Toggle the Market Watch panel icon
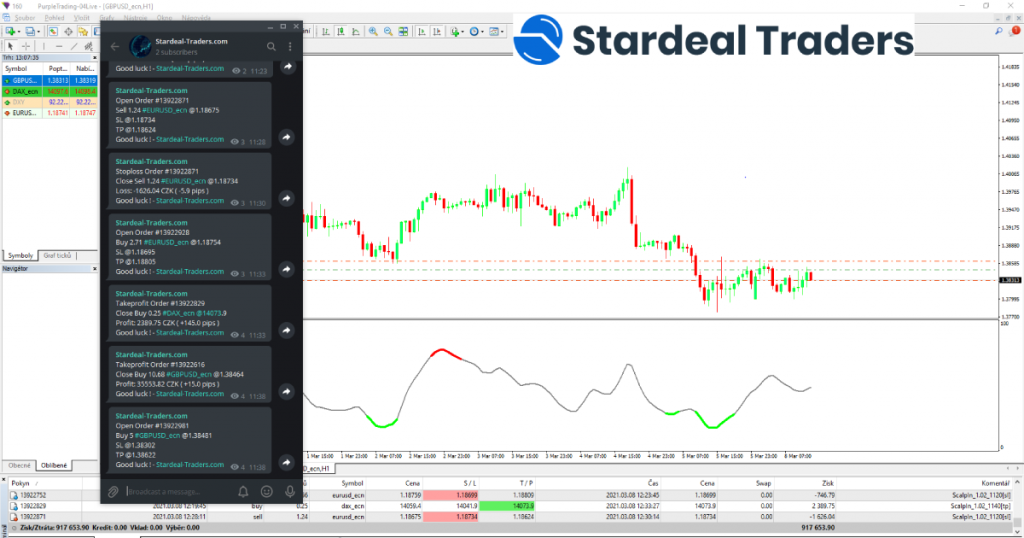The width and height of the screenshot is (1024, 538). [x=53, y=31]
